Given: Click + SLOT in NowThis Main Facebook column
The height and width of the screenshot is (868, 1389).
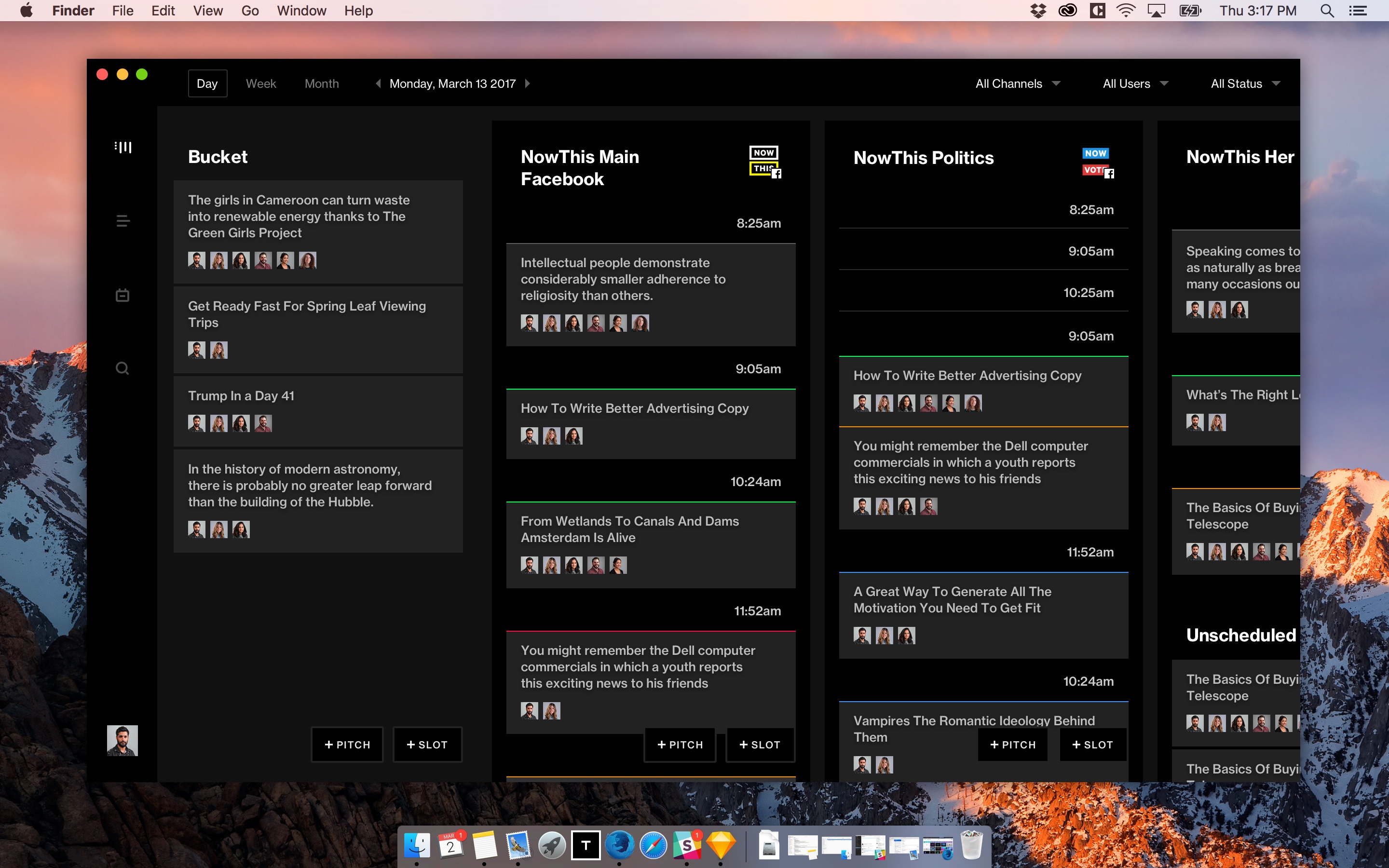Looking at the screenshot, I should (760, 745).
